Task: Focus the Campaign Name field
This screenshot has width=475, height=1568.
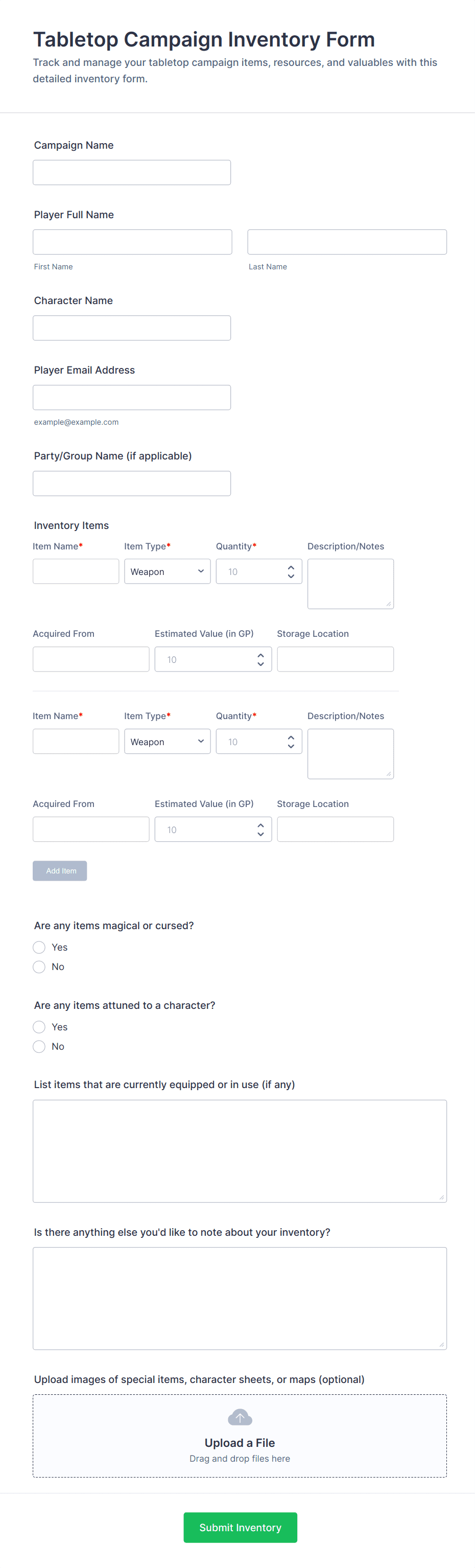Action: coord(132,172)
